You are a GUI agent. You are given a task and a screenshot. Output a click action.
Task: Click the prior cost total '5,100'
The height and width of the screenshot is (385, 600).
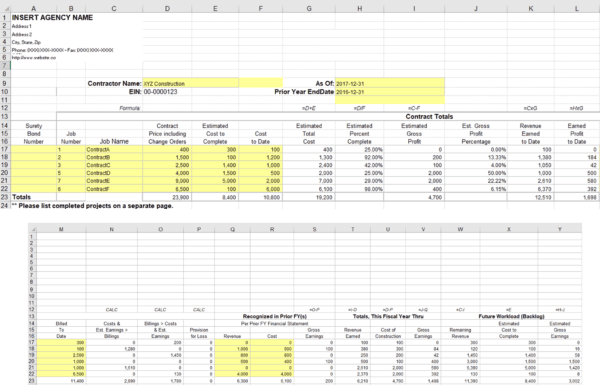272,381
